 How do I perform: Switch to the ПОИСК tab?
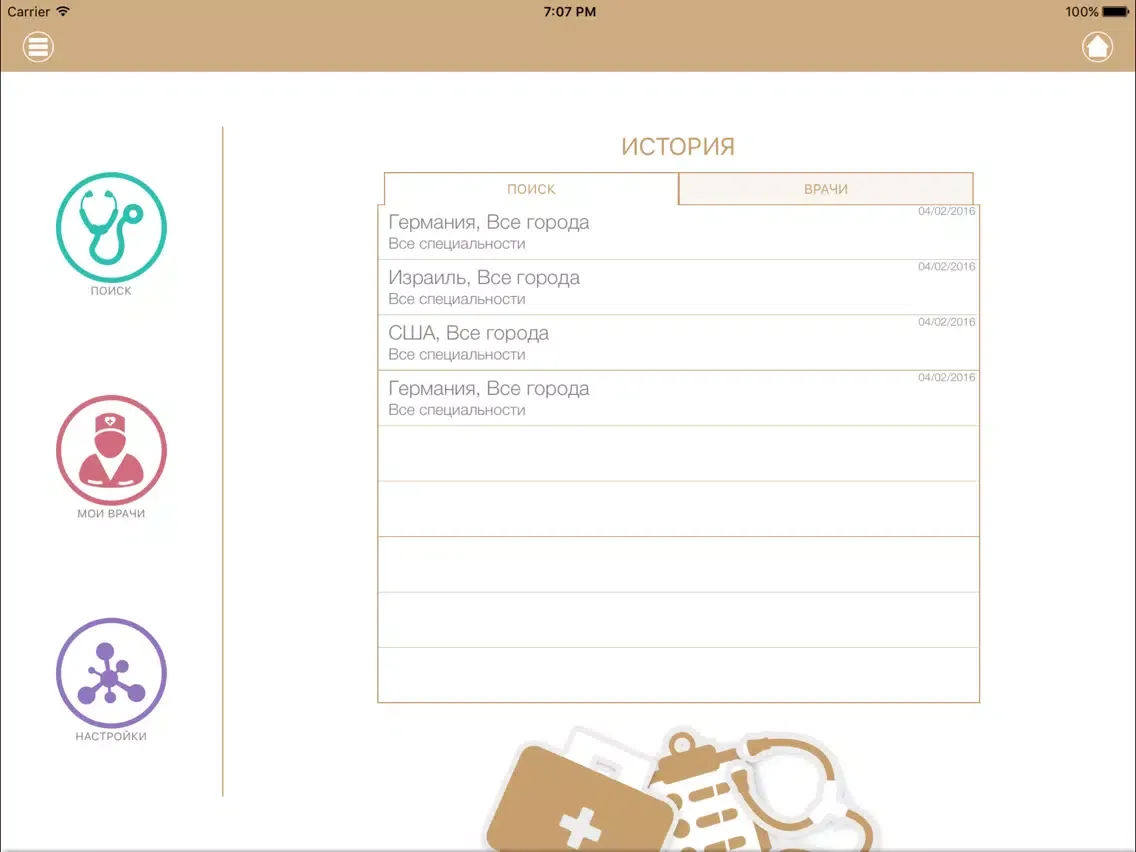point(531,189)
